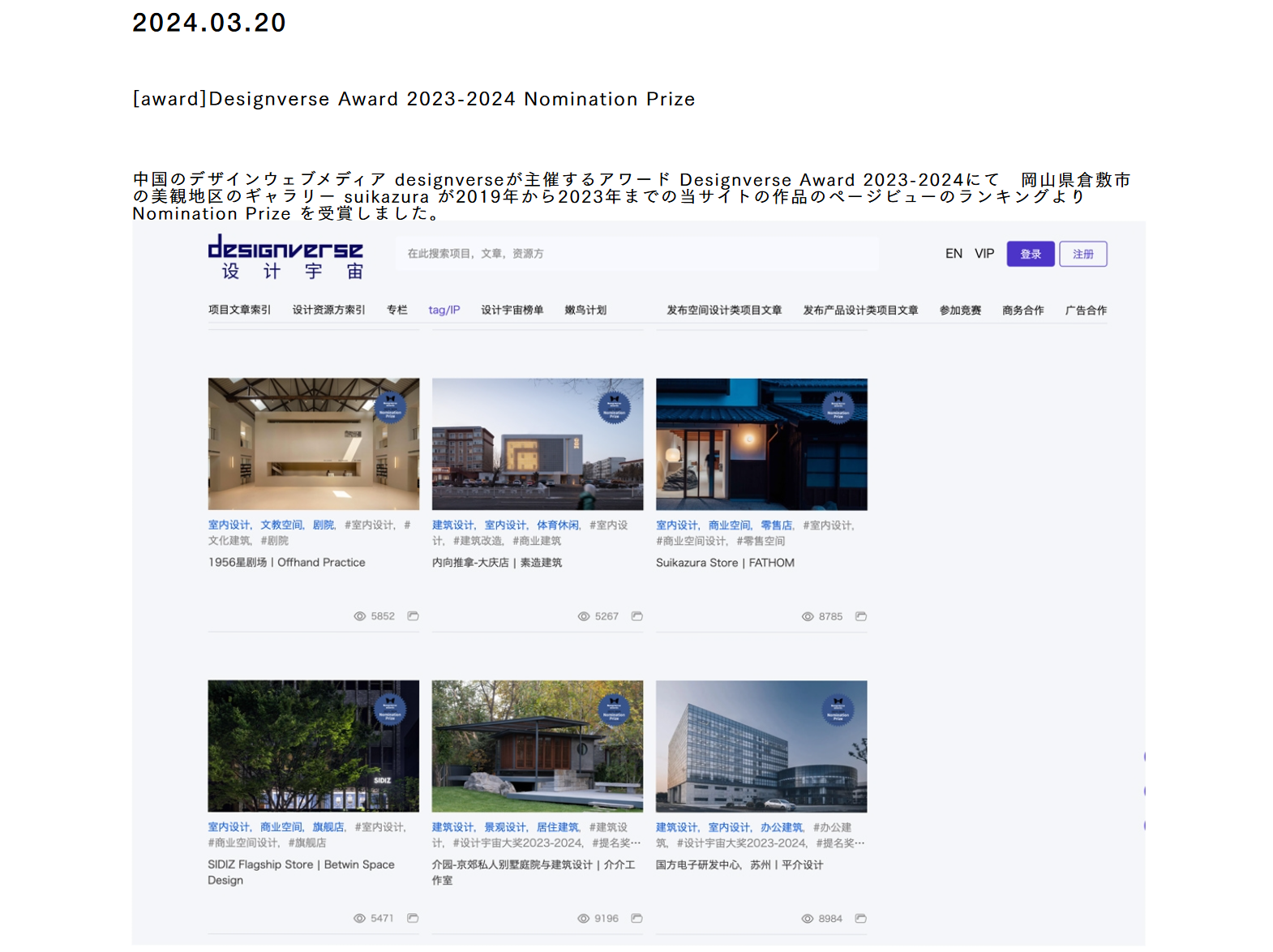Open title 1956星剧场 | Offhand Practice

pos(287,562)
